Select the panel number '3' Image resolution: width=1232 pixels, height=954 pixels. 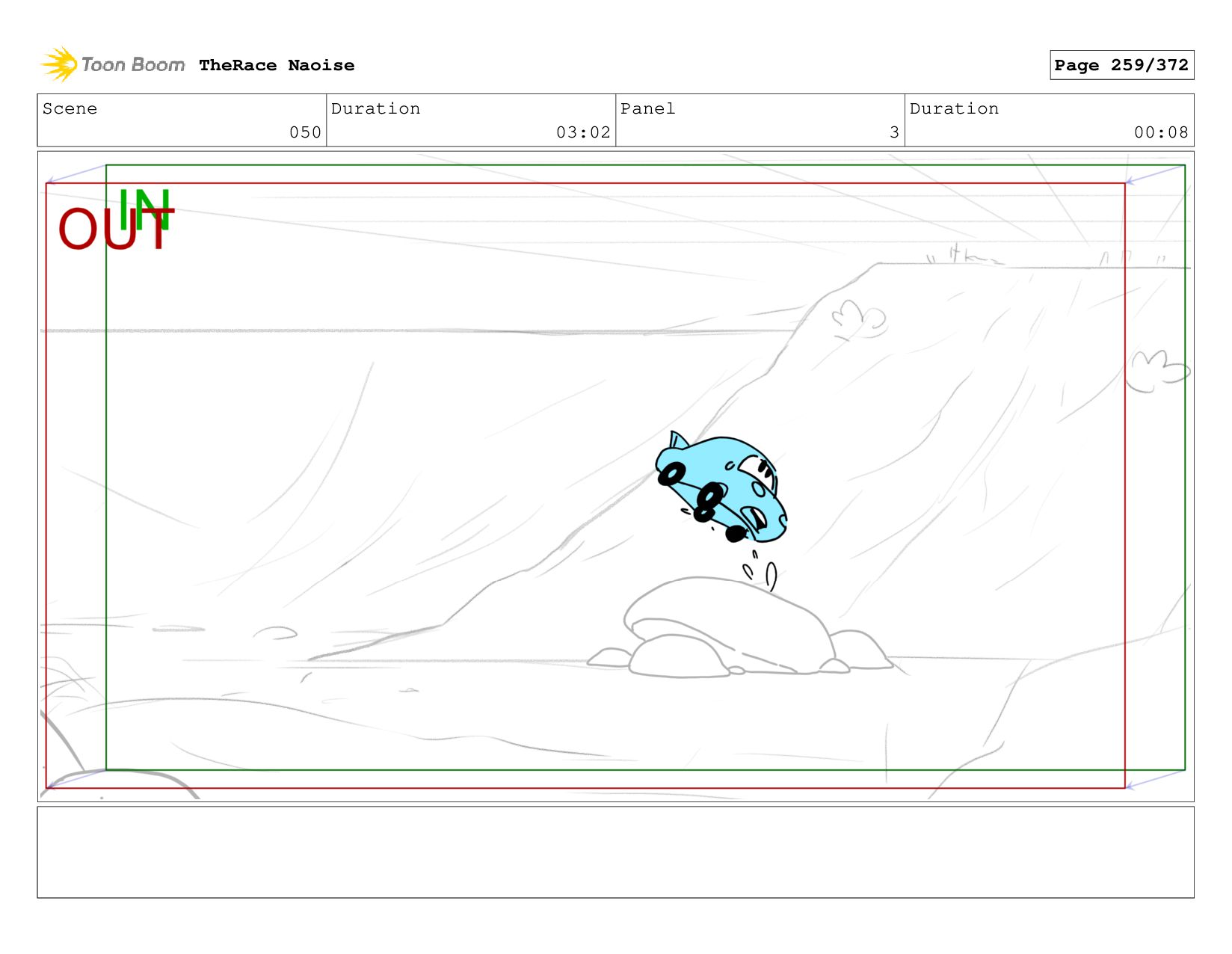894,132
